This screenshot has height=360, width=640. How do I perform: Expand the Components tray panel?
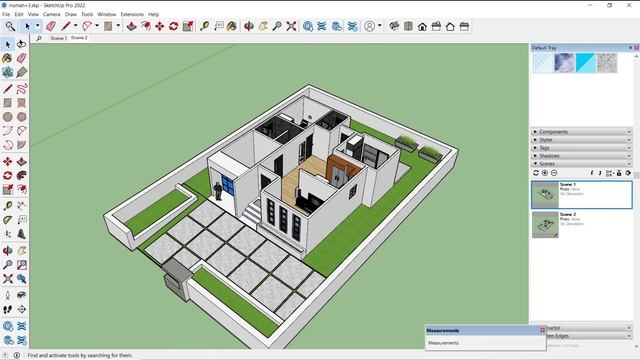[582, 132]
